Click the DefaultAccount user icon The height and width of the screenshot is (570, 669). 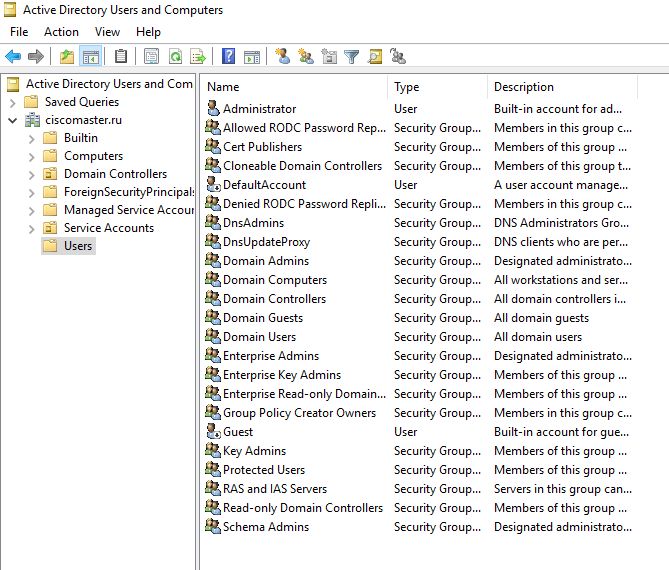point(213,184)
